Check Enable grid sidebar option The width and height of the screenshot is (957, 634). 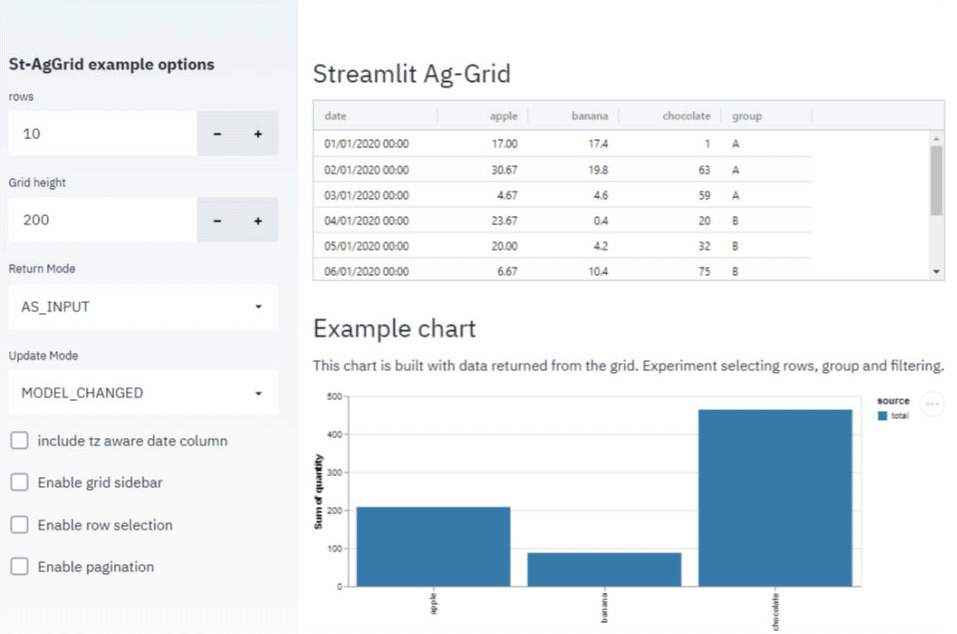19,483
